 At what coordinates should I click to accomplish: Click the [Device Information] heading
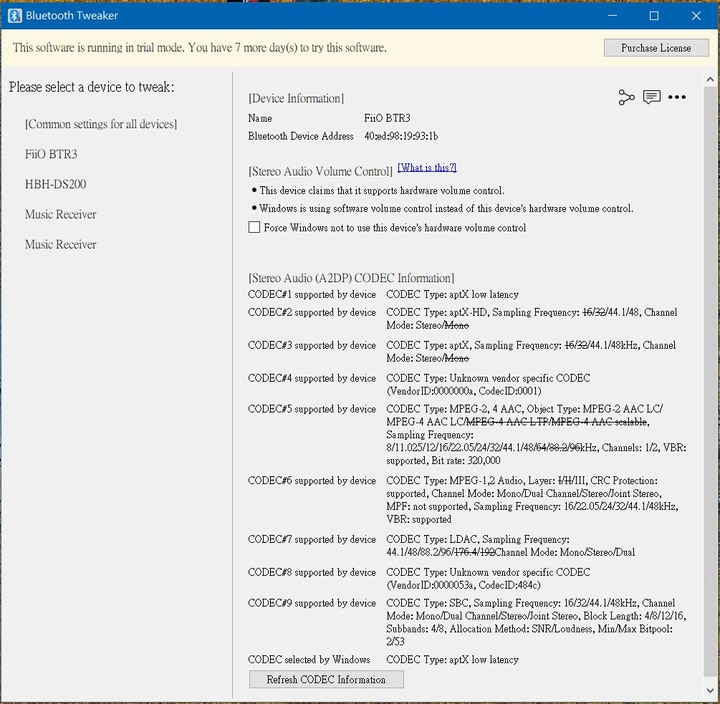pos(296,98)
